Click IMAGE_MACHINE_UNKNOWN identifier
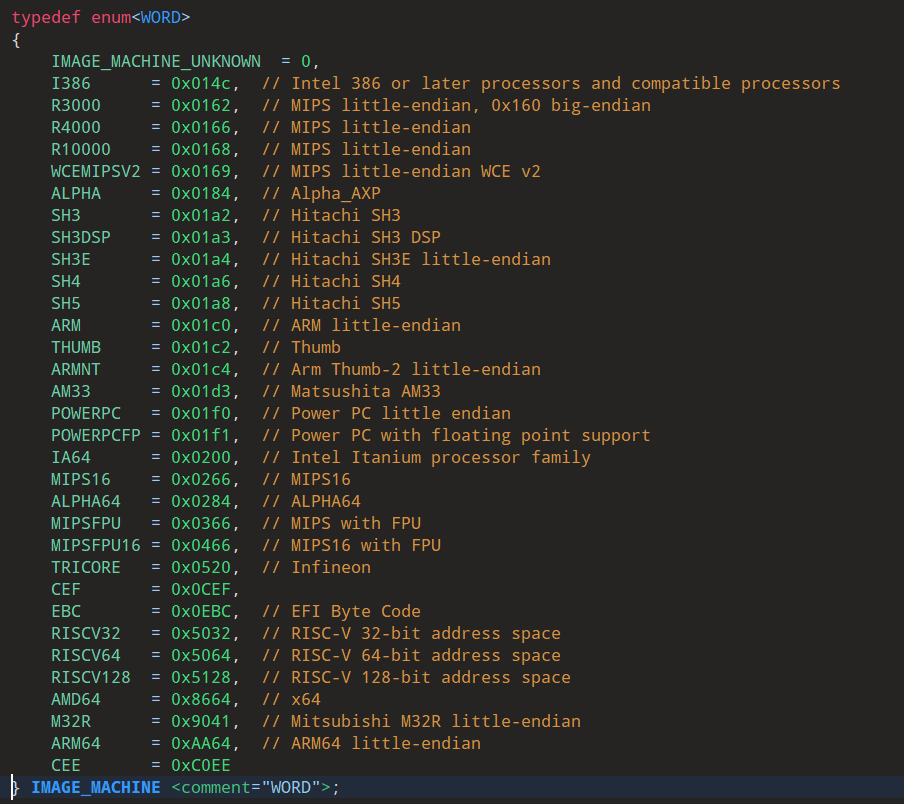 156,61
